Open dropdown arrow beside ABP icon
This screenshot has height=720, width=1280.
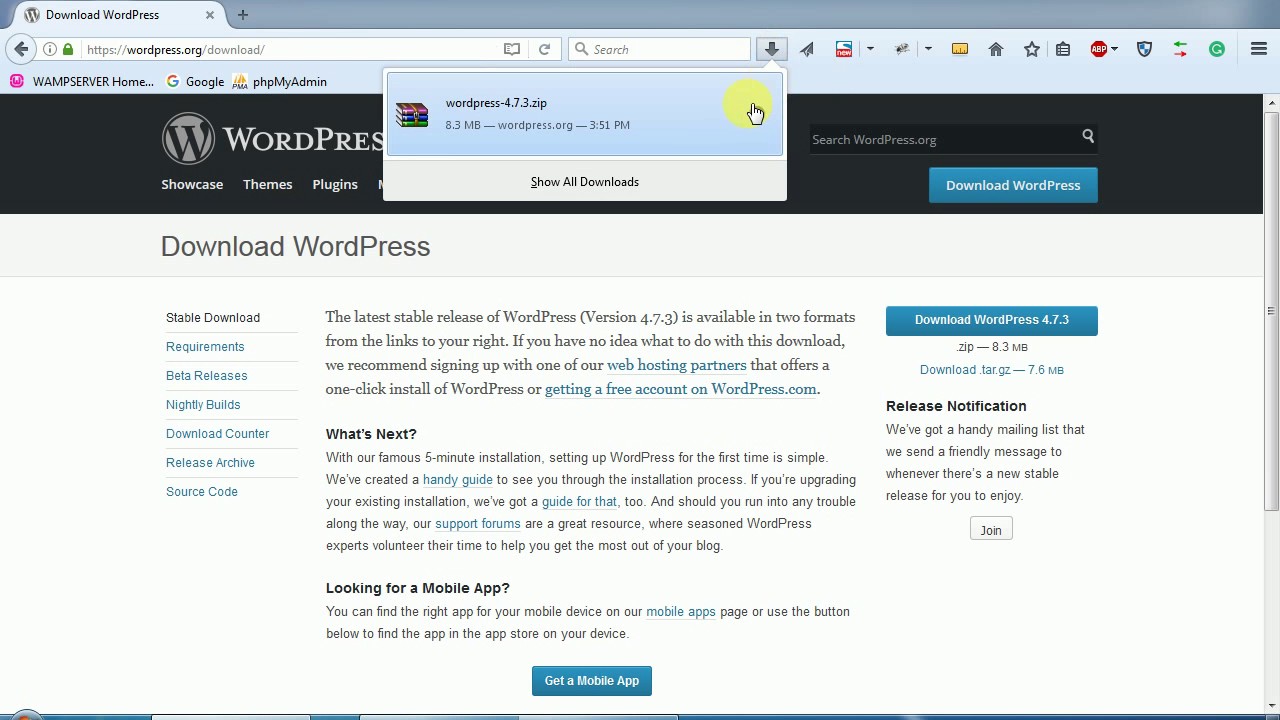(x=1114, y=49)
